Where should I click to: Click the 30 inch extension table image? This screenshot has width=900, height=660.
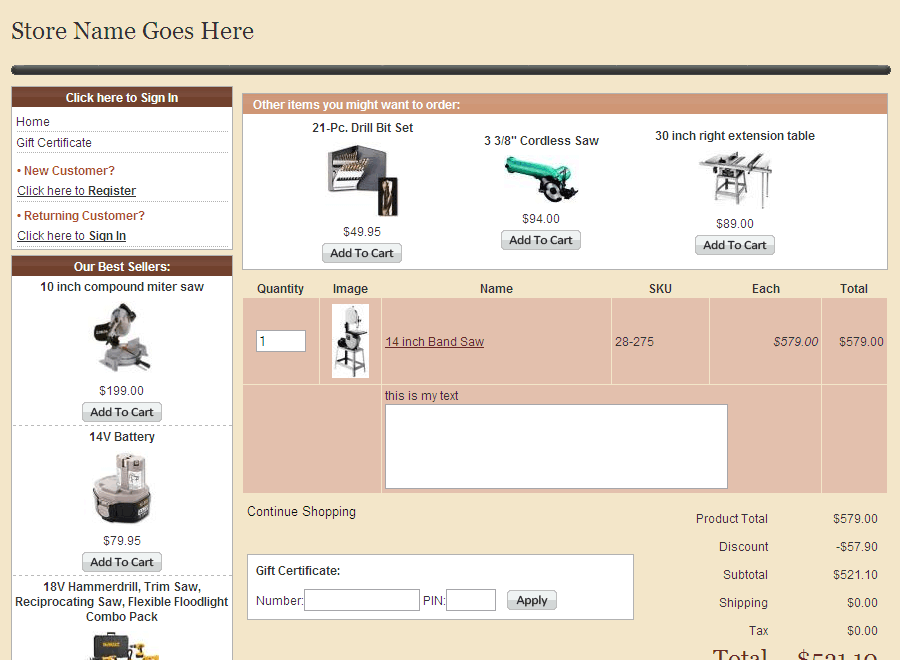pyautogui.click(x=735, y=179)
